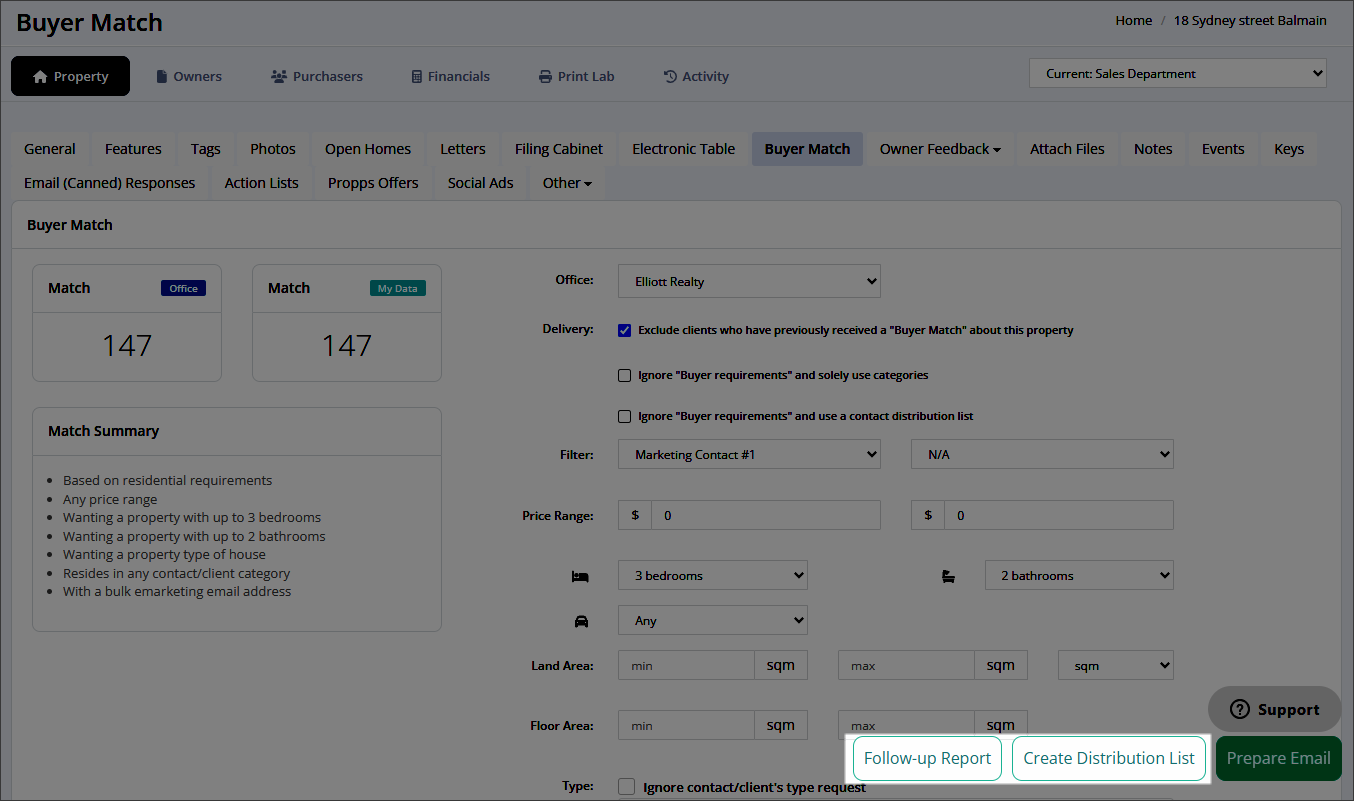Open Email (Canned) Responses tab

point(110,183)
